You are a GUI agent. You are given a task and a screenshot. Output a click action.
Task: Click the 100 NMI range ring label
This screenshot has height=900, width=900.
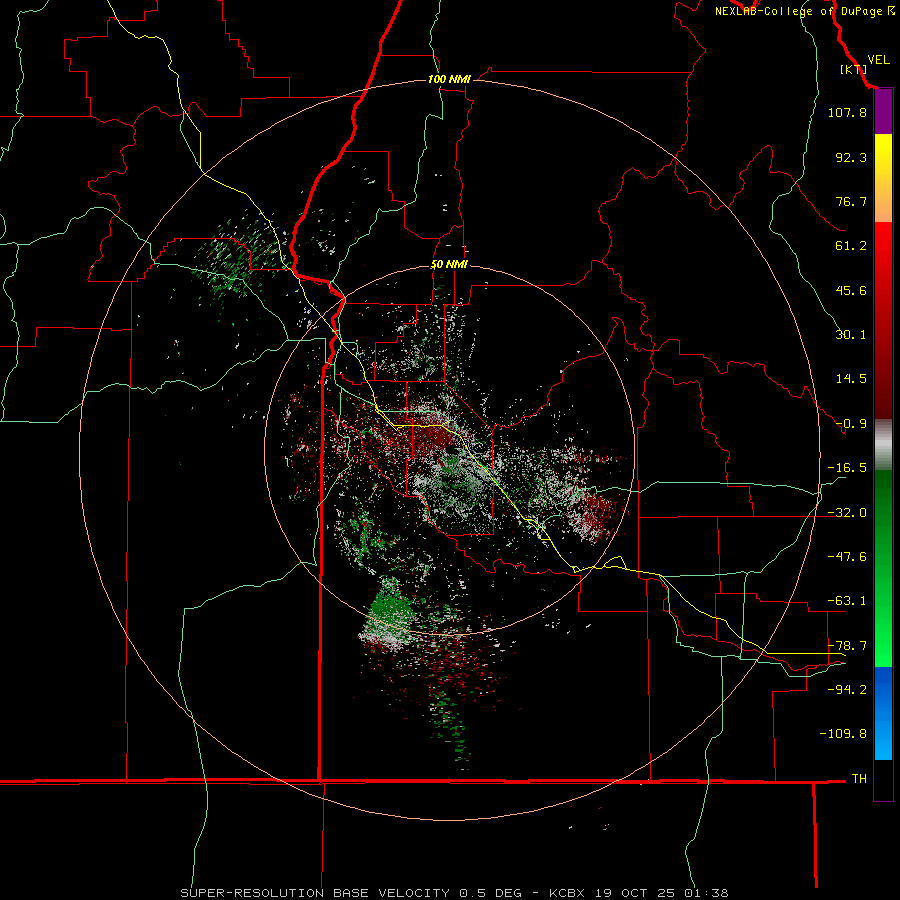coord(449,79)
